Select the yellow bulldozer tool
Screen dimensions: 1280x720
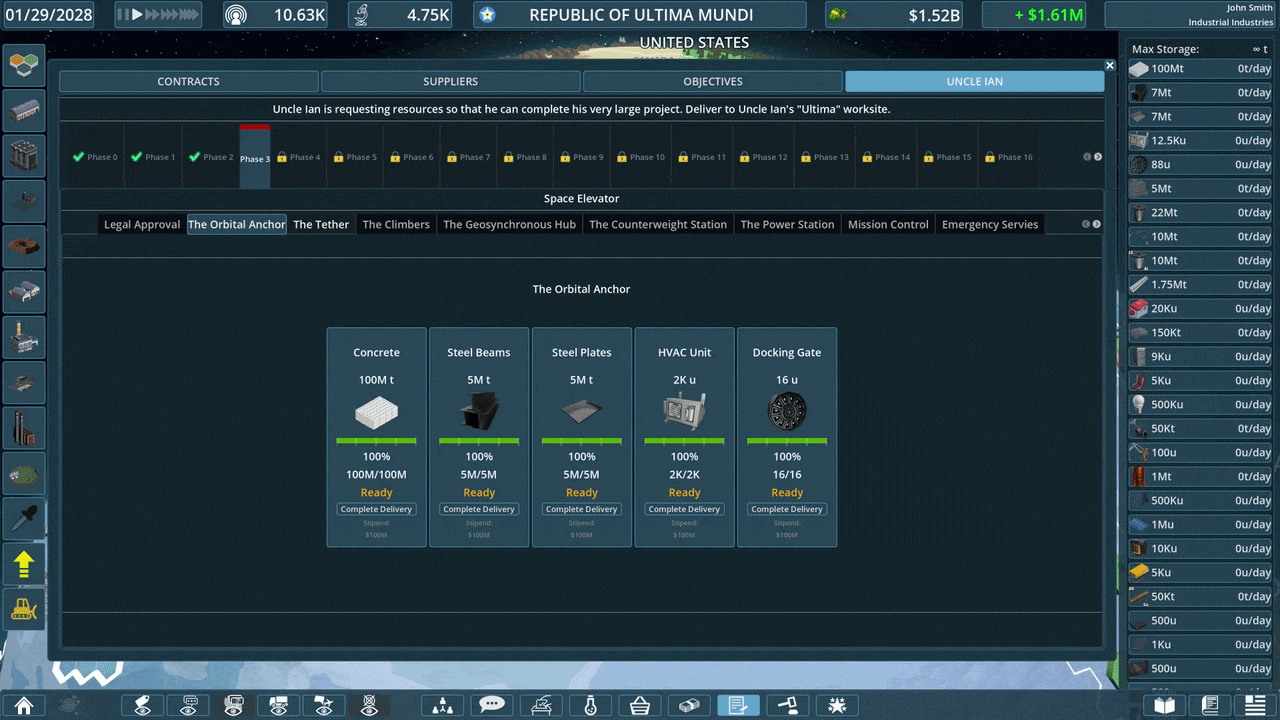(x=24, y=607)
